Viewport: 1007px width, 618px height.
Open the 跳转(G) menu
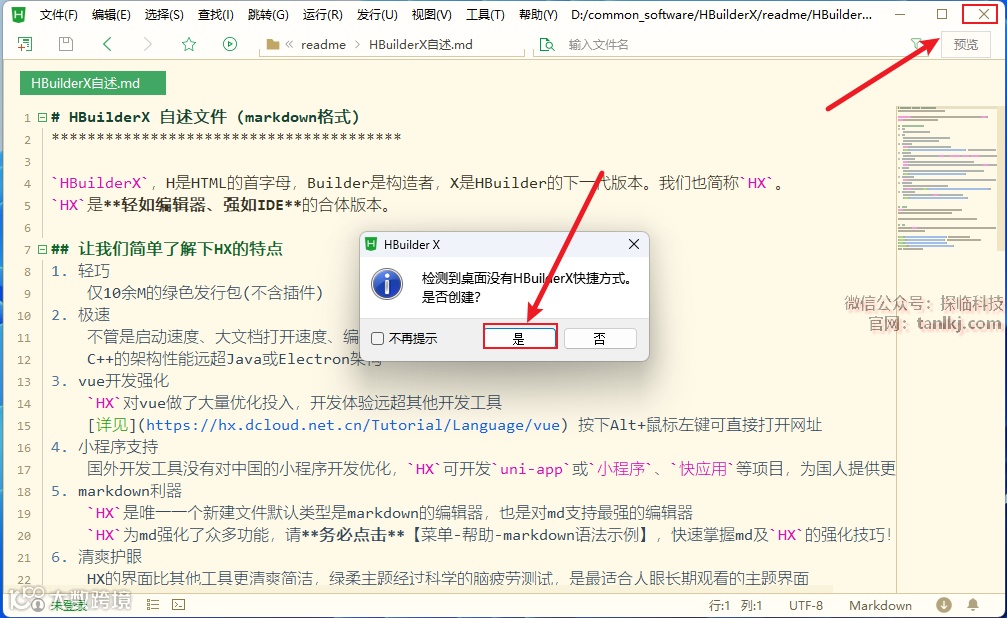(x=268, y=14)
